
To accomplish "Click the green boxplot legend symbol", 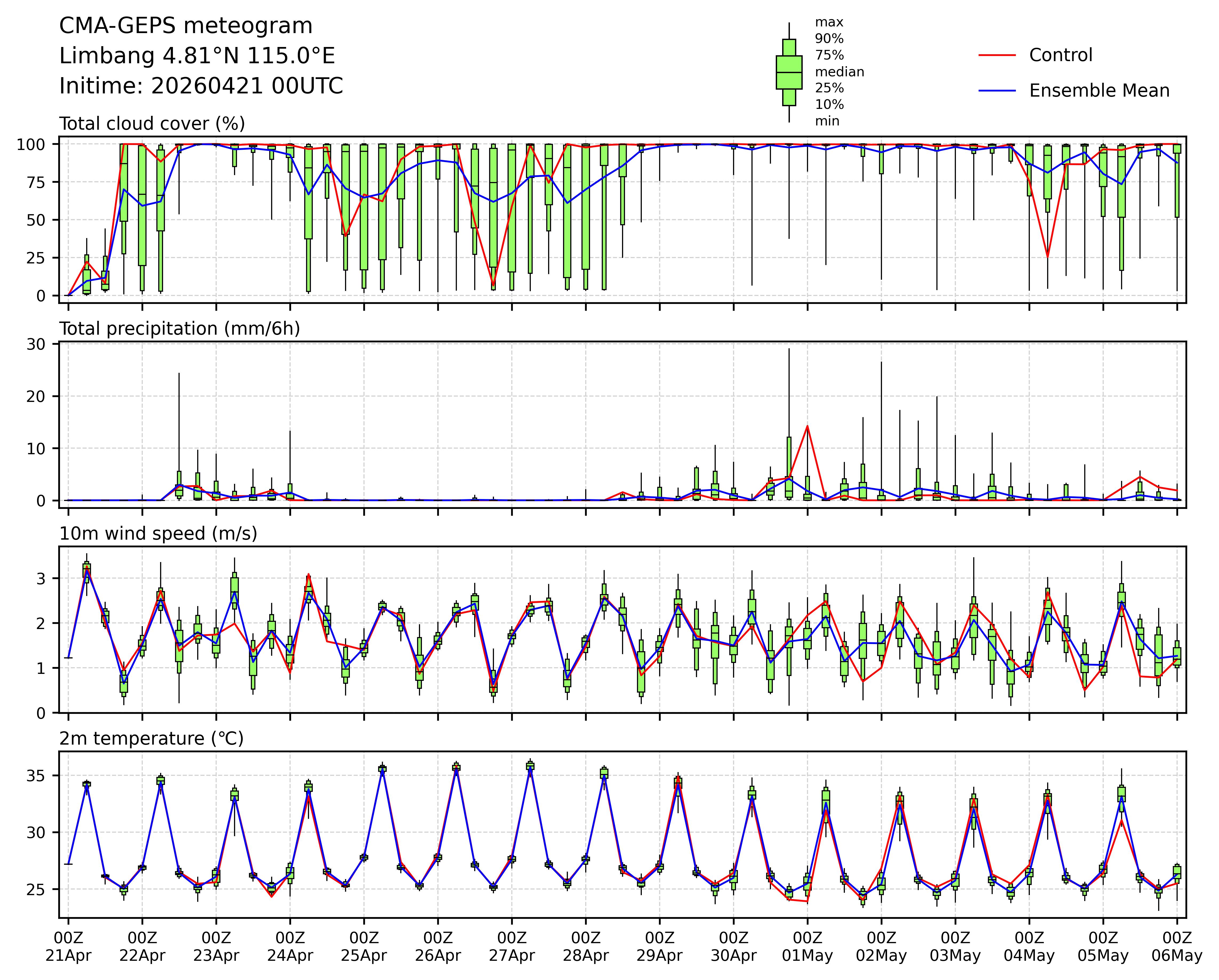I will 789,72.
